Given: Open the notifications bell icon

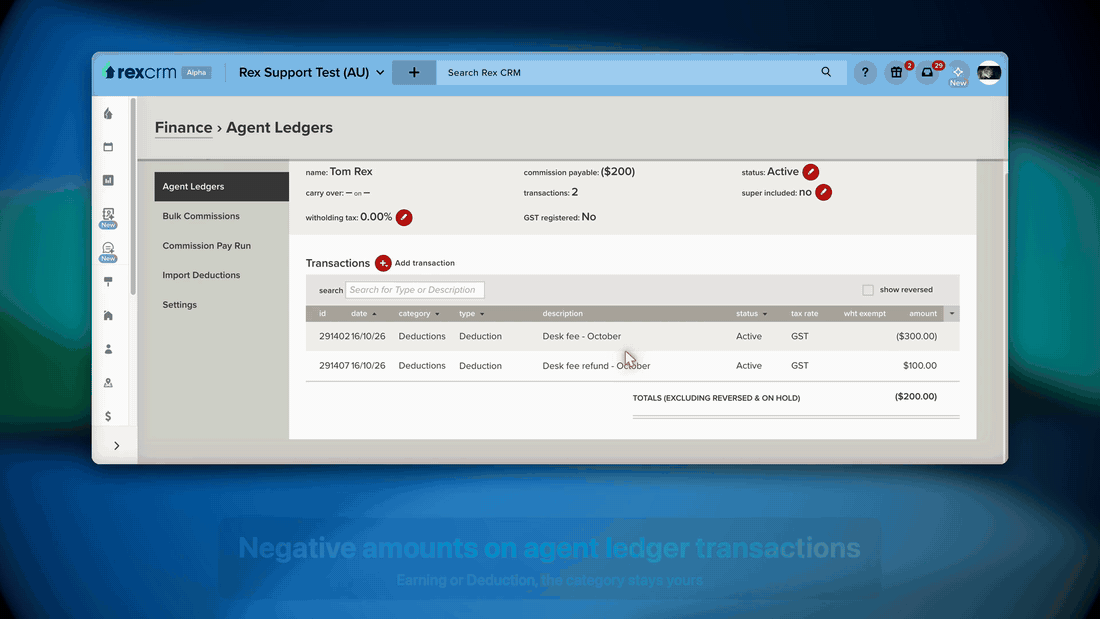Looking at the screenshot, I should tap(927, 72).
